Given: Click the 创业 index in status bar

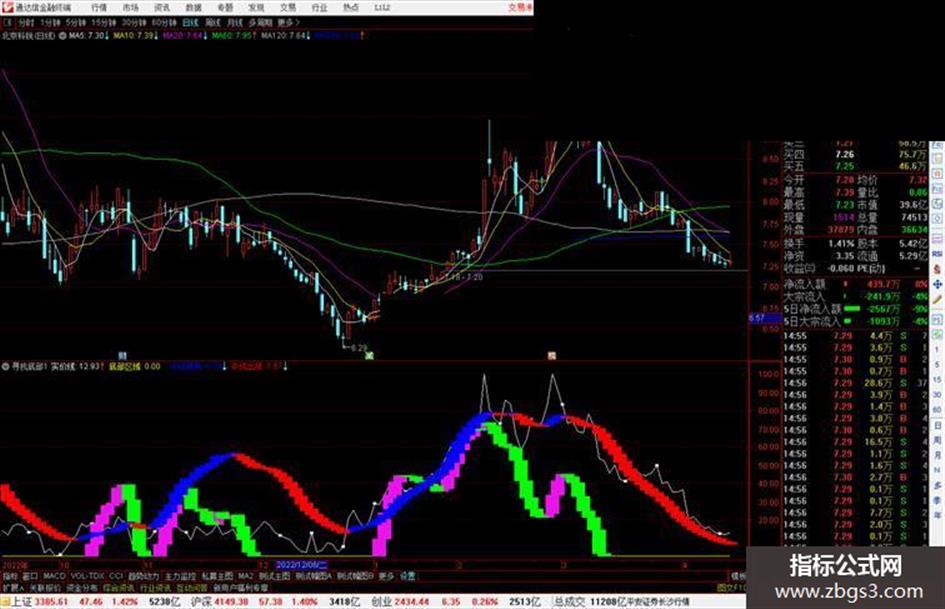Looking at the screenshot, I should [381, 602].
